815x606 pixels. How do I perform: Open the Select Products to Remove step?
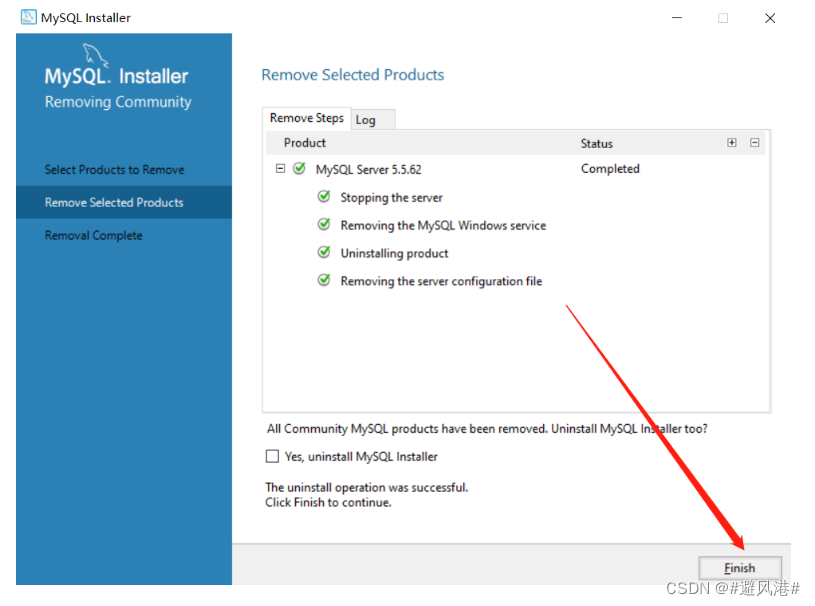point(114,170)
